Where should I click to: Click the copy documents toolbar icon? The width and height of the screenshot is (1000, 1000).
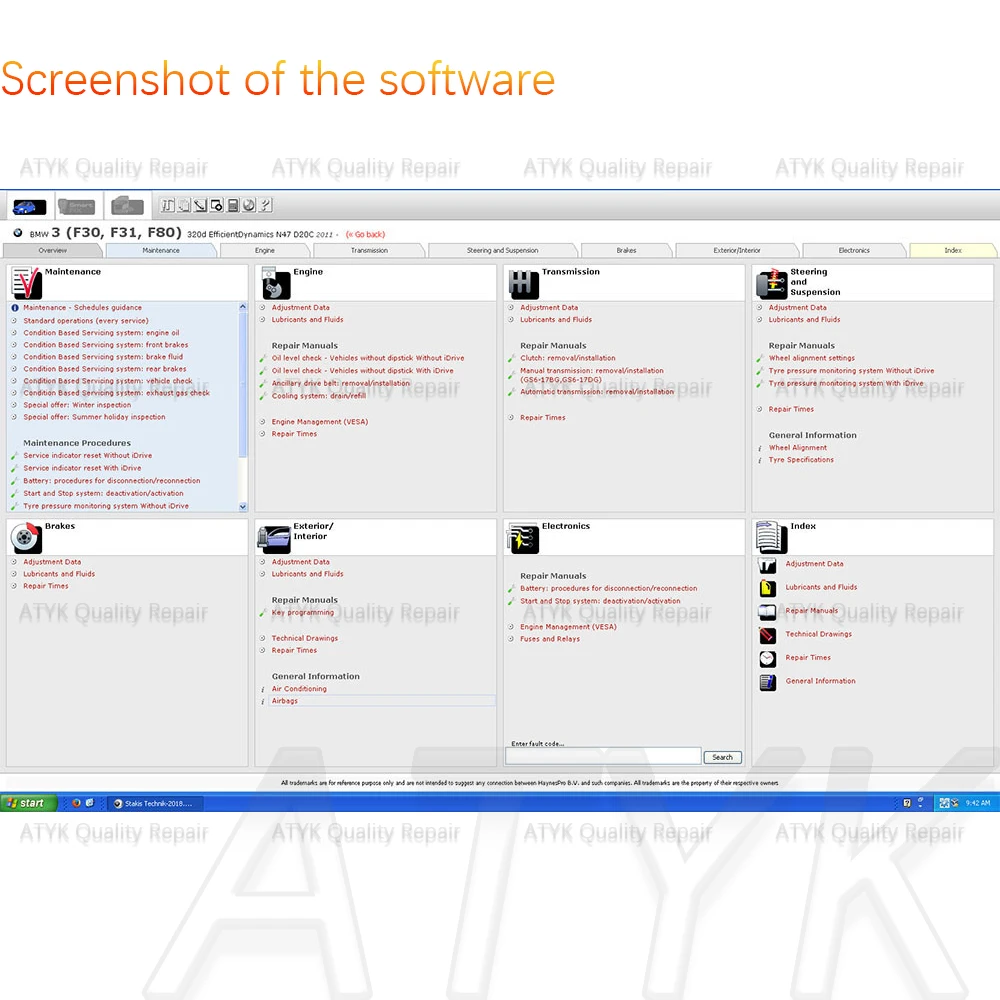[184, 205]
